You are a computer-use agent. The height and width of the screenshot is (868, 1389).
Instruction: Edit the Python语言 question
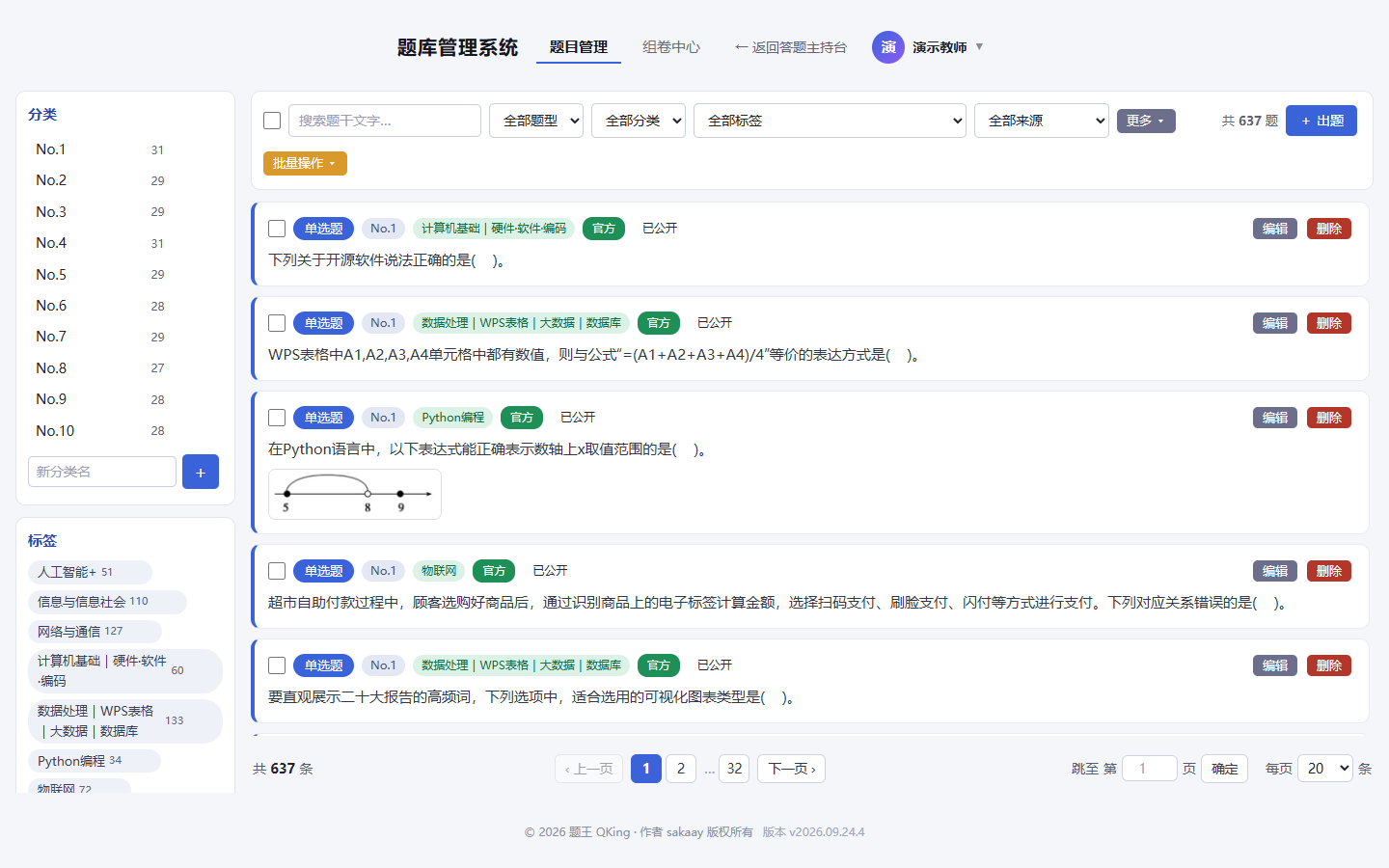[1275, 418]
